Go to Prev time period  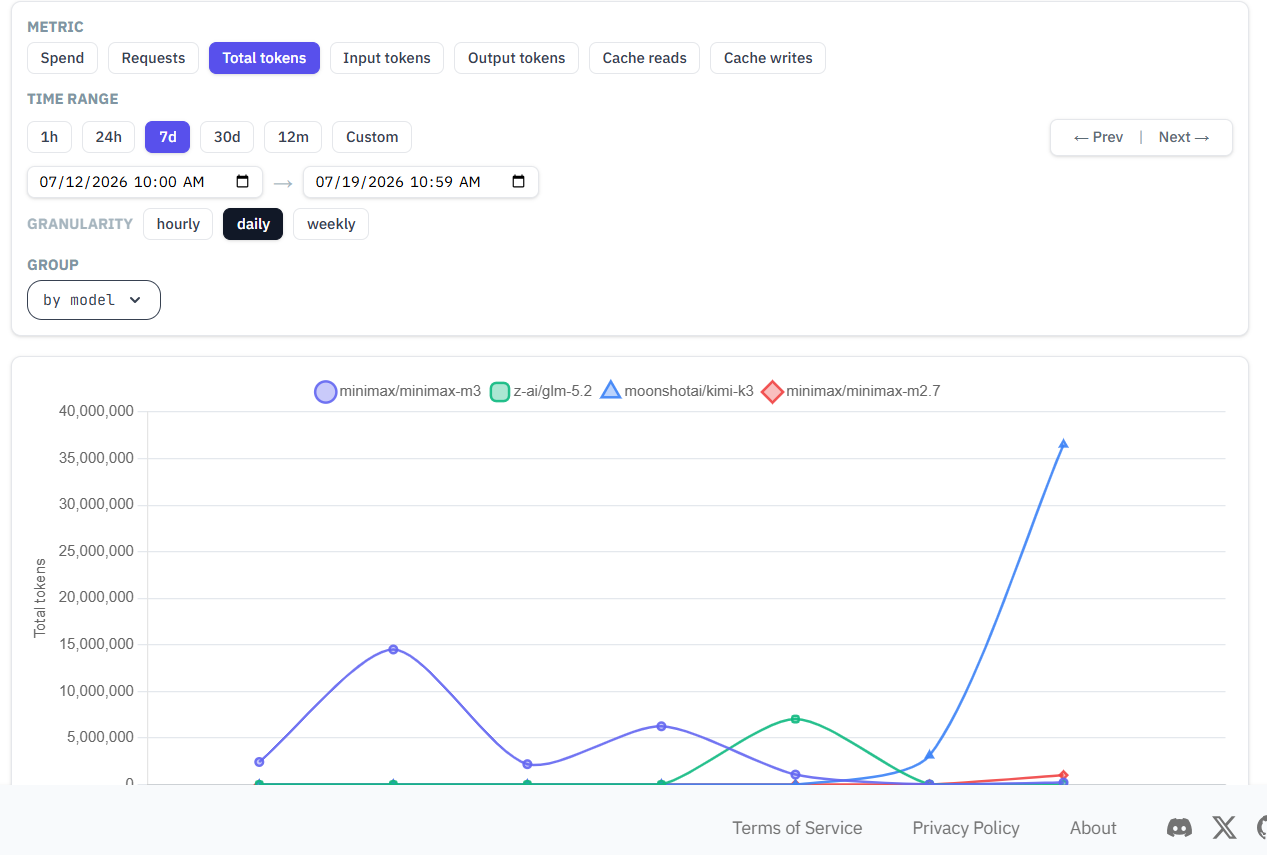[1098, 137]
